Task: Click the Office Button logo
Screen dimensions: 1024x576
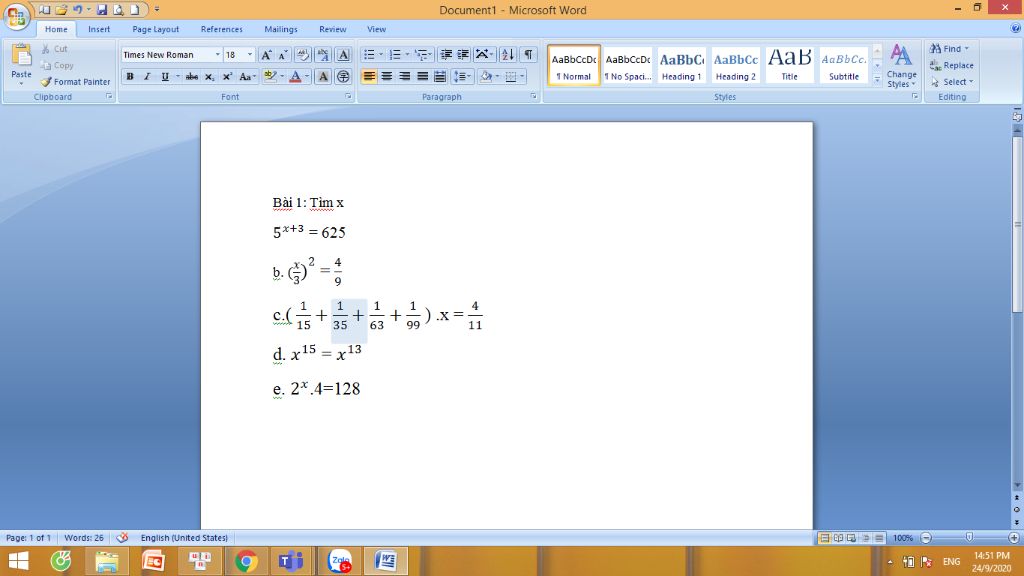Action: [x=16, y=17]
